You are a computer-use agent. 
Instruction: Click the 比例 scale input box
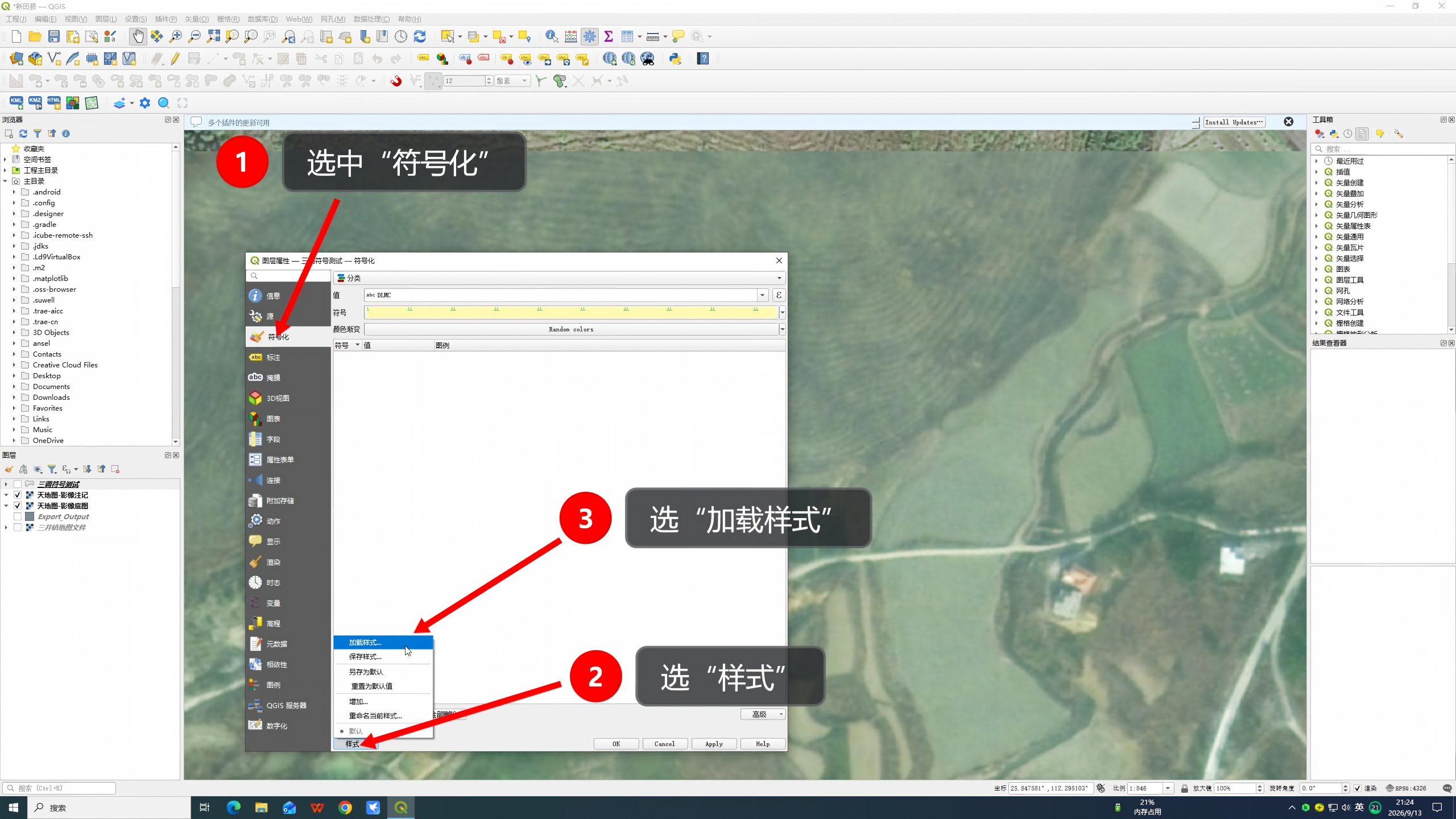coord(1145,788)
